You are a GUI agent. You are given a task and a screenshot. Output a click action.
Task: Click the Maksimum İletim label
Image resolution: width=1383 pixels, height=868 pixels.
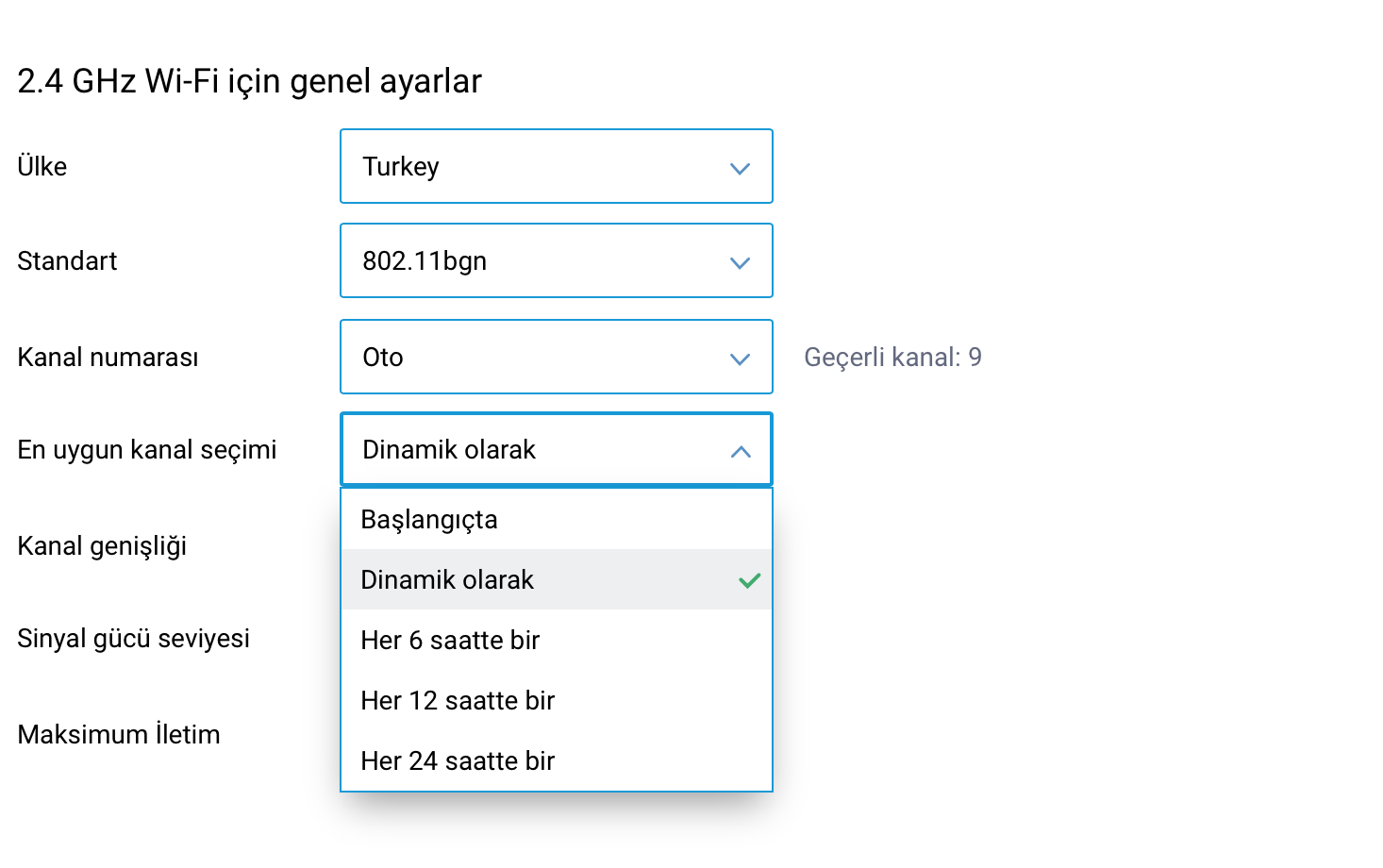click(119, 734)
